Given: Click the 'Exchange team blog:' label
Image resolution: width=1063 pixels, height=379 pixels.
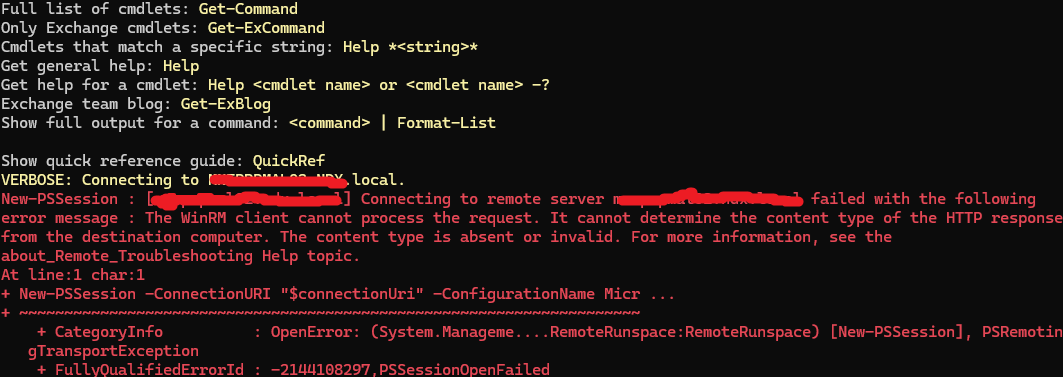Looking at the screenshot, I should (x=87, y=104).
